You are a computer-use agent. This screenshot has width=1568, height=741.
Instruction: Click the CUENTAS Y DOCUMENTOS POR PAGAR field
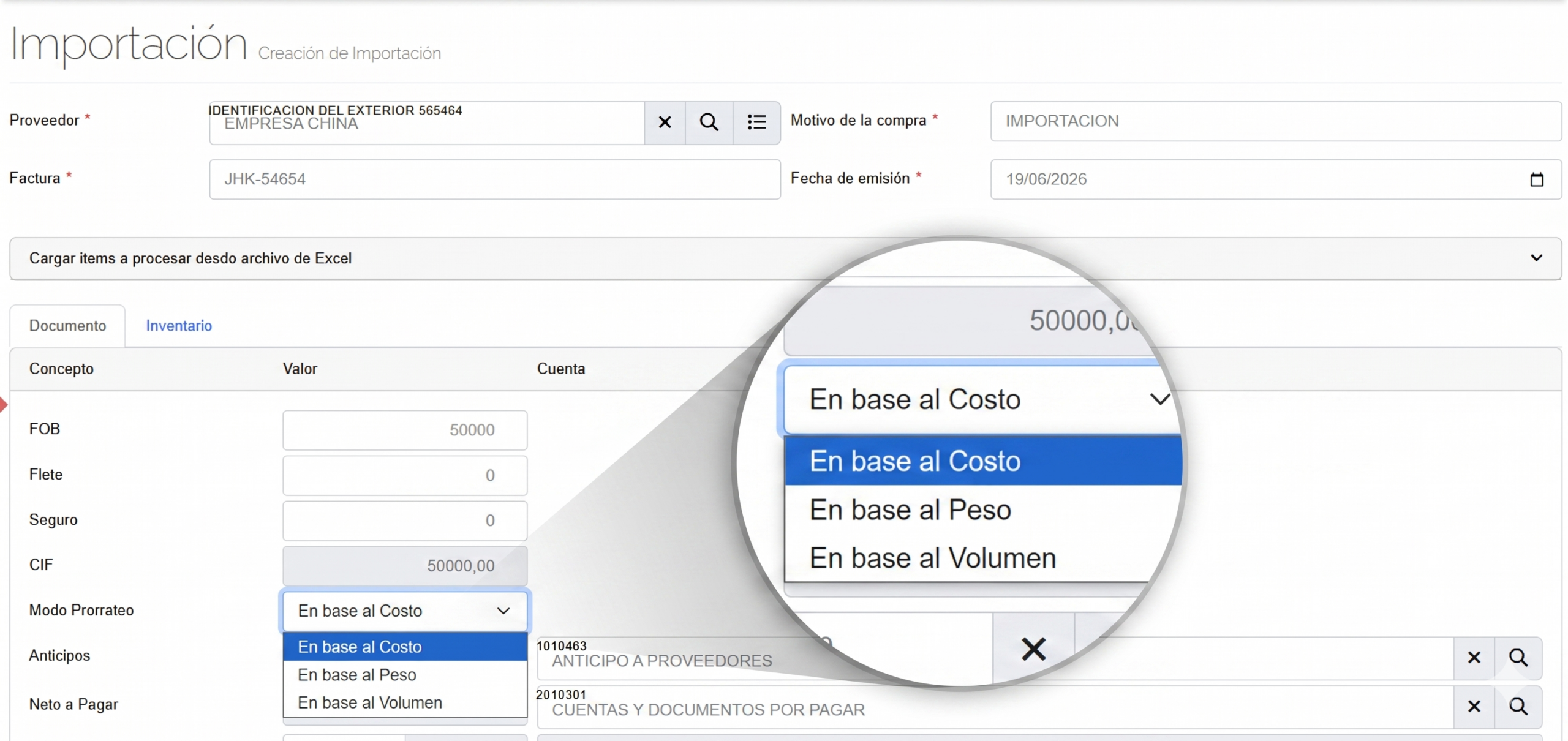(995, 707)
